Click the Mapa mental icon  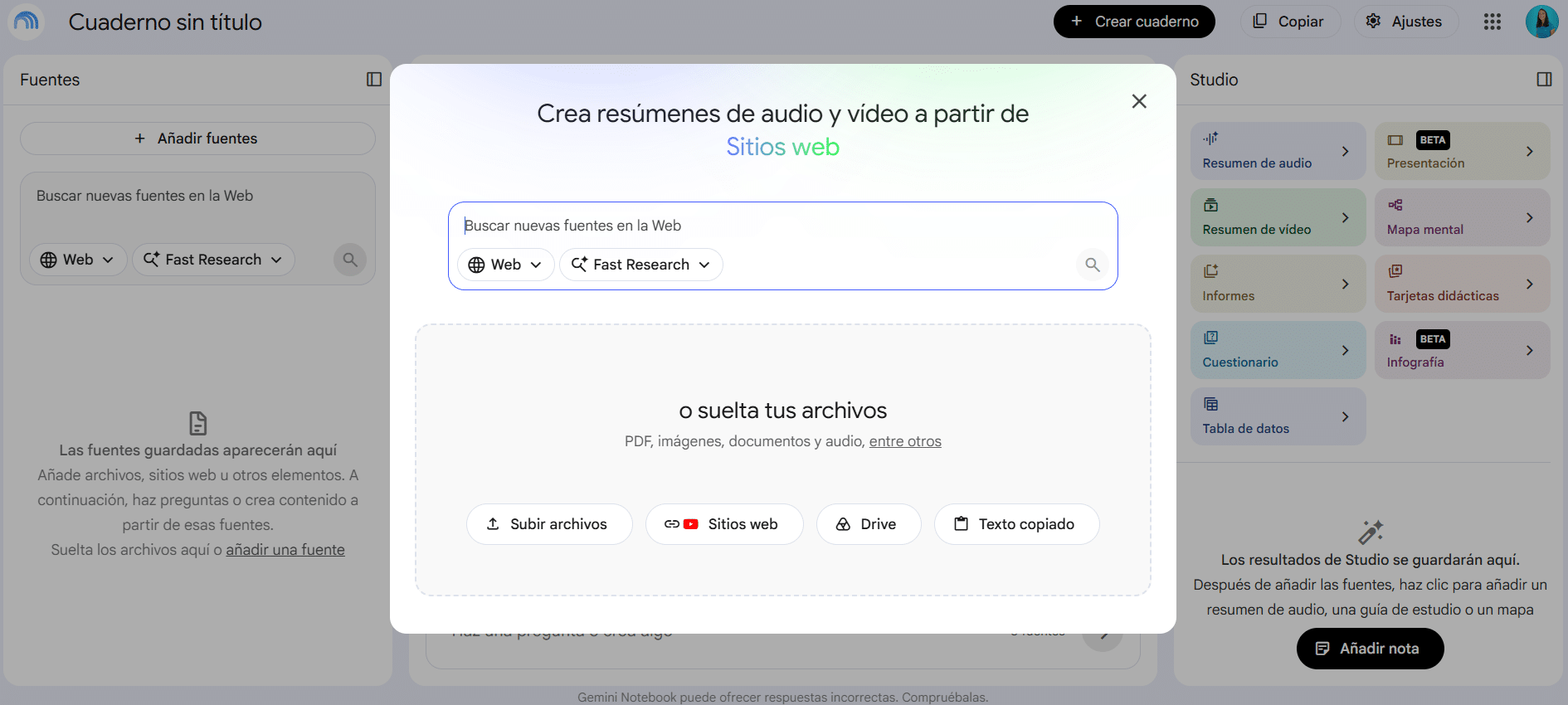[x=1395, y=205]
